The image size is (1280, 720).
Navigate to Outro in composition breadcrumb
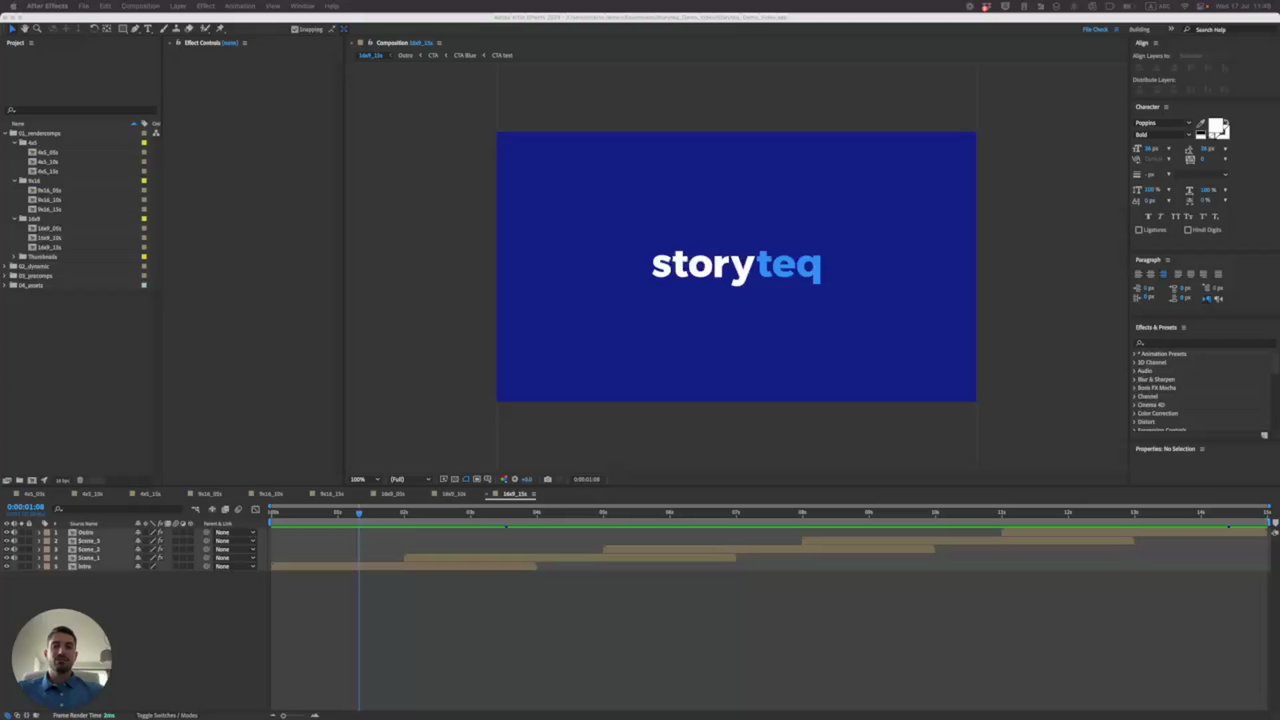405,55
